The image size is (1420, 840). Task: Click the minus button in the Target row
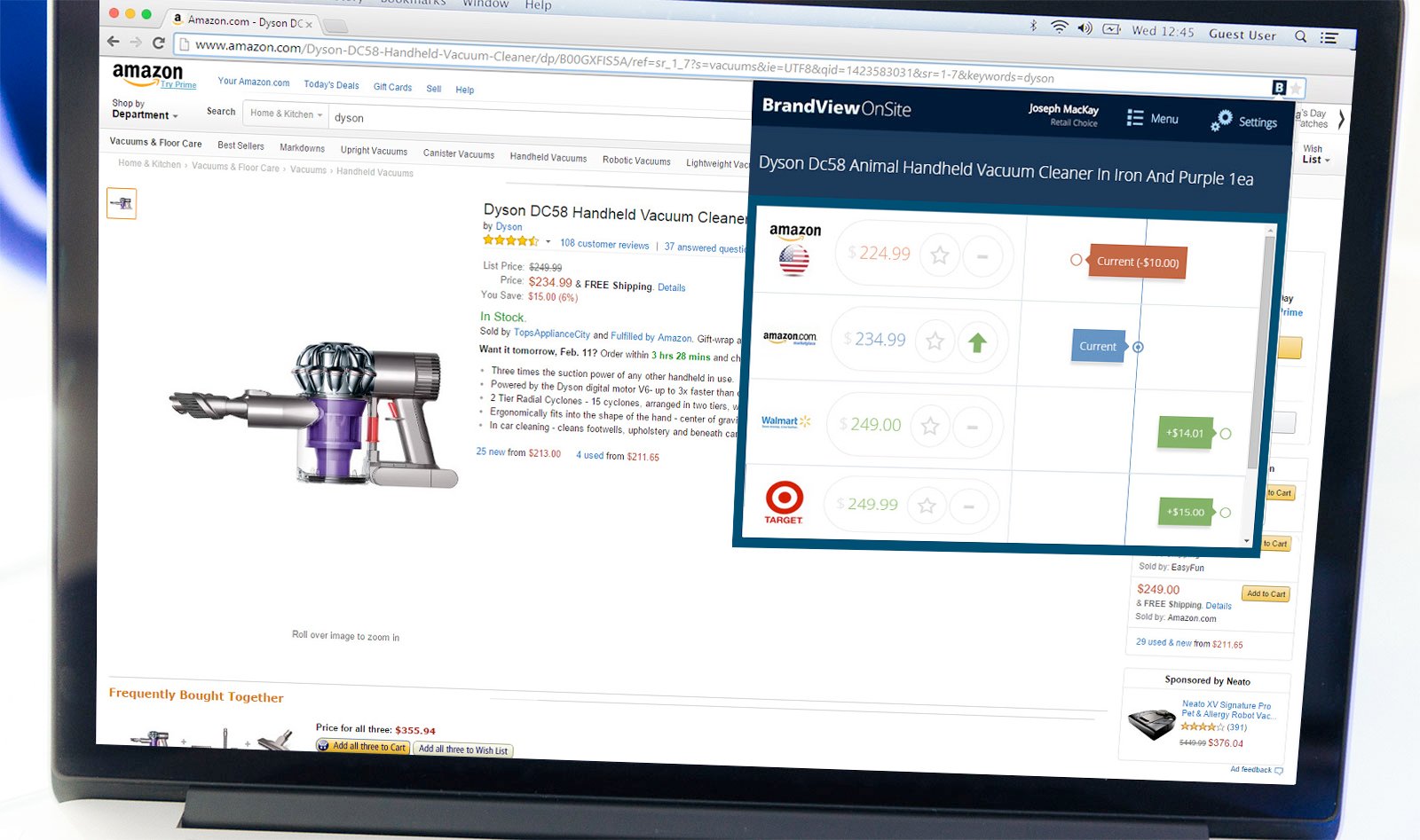point(968,506)
